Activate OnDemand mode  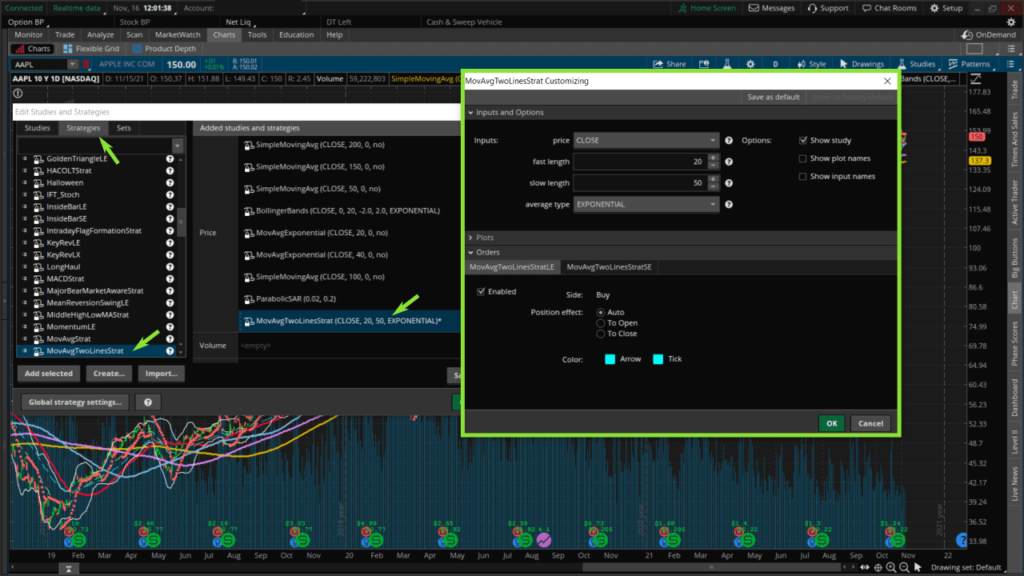tap(989, 35)
